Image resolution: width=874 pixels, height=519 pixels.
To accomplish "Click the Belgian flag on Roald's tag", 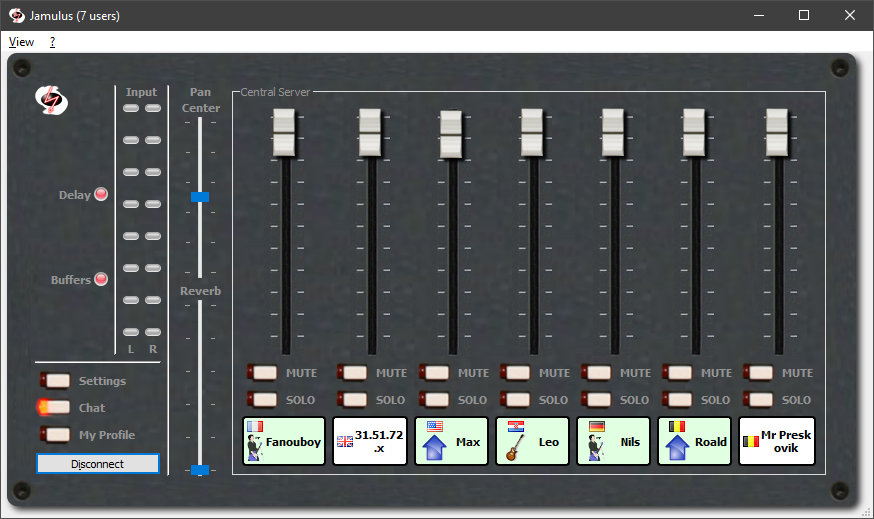I will pos(677,426).
